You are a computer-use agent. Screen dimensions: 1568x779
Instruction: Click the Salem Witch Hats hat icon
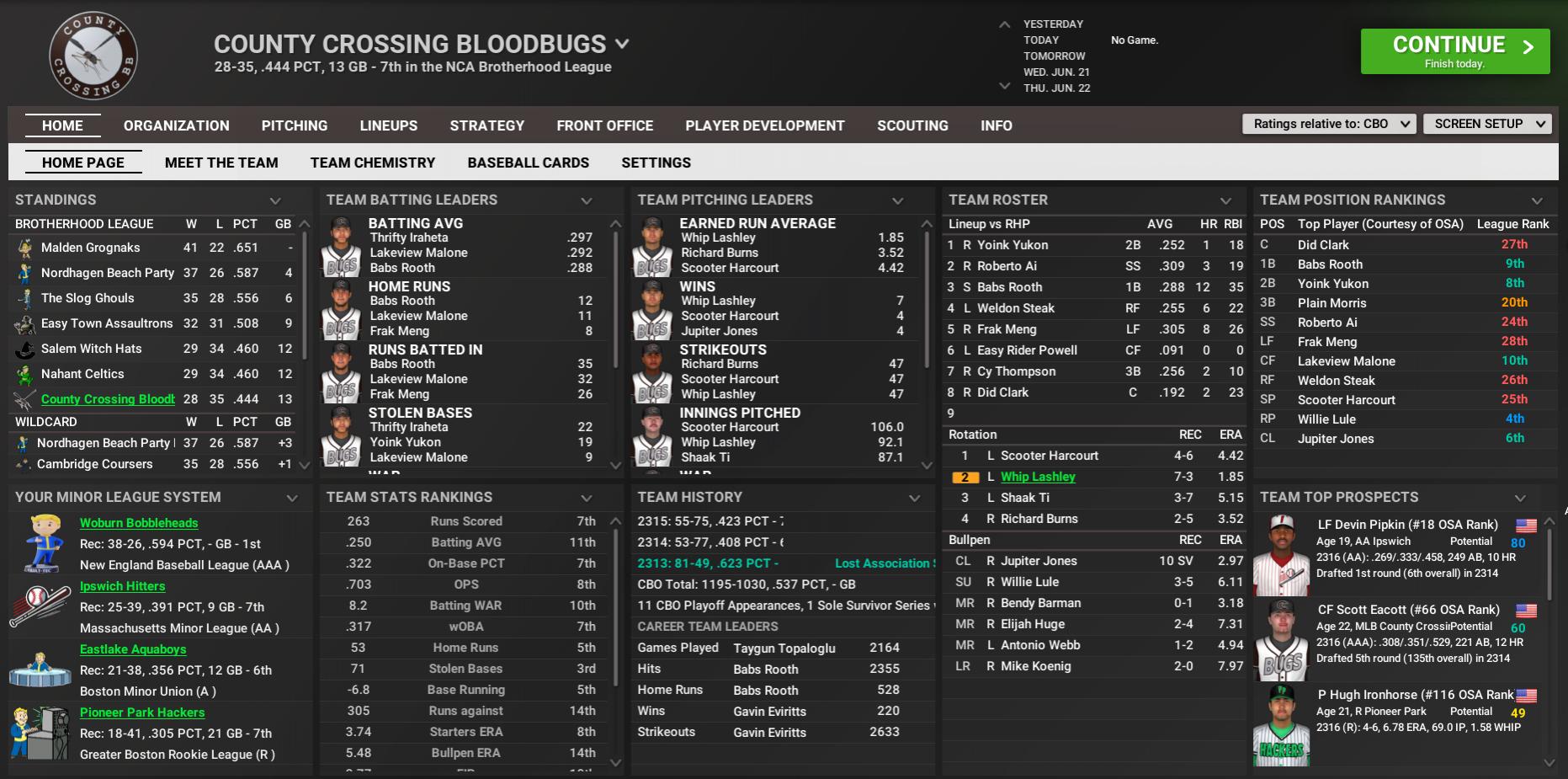click(x=25, y=349)
